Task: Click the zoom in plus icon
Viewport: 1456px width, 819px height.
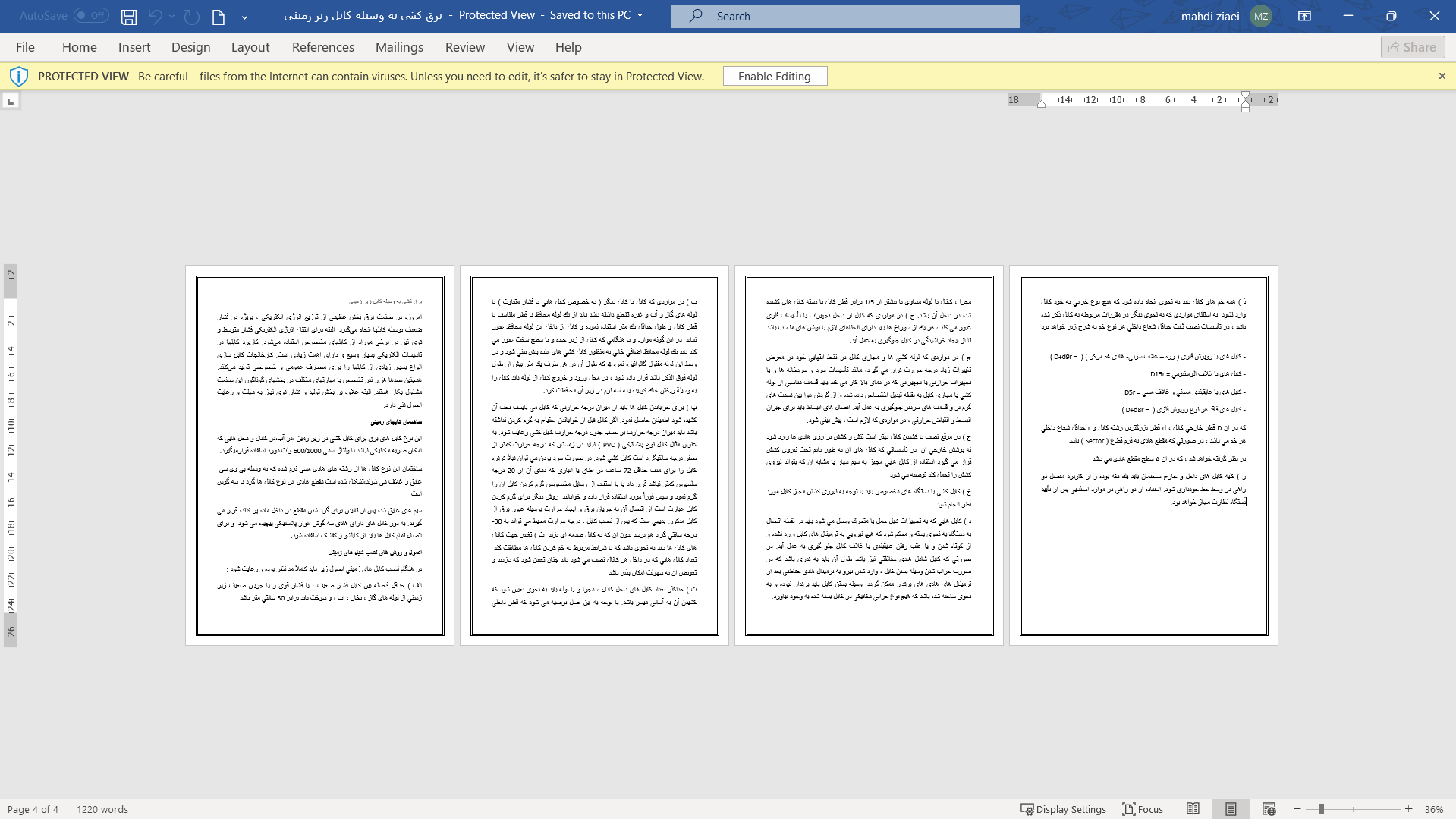Action: (x=1409, y=809)
